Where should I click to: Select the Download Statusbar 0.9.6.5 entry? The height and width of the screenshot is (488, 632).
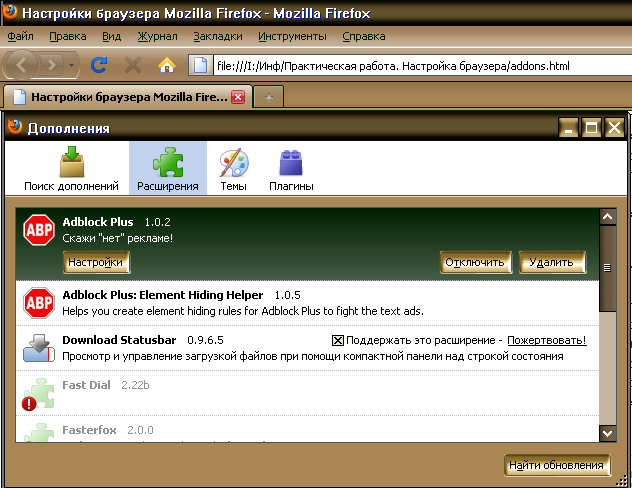point(308,348)
